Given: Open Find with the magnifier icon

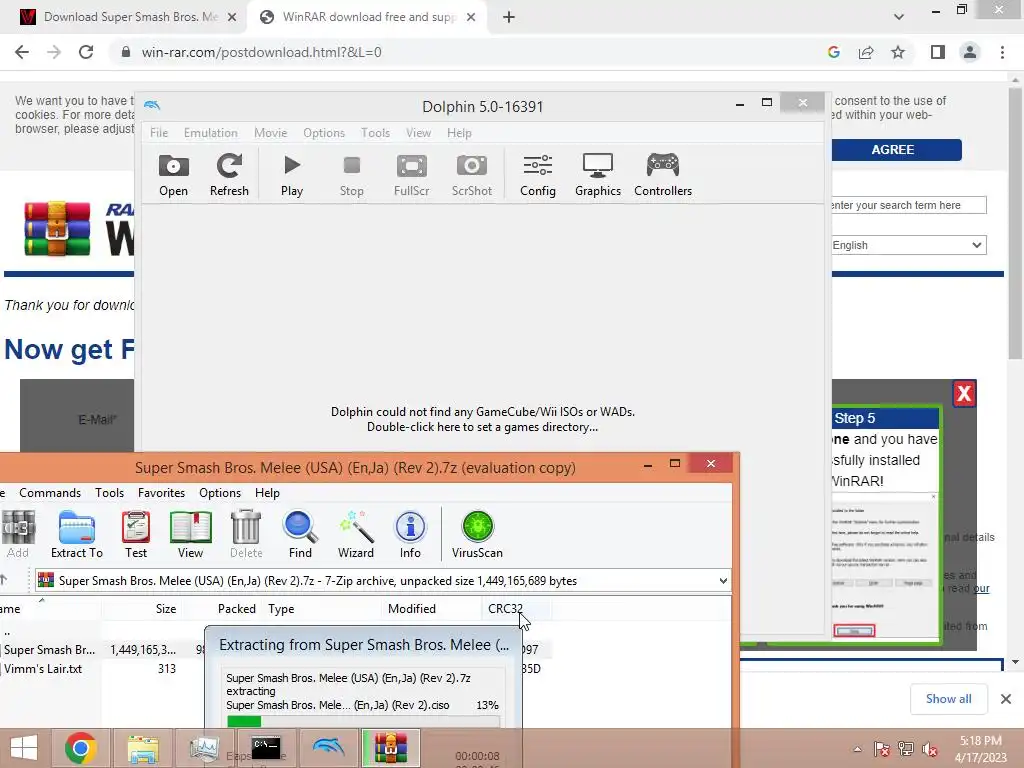Looking at the screenshot, I should pyautogui.click(x=300, y=534).
